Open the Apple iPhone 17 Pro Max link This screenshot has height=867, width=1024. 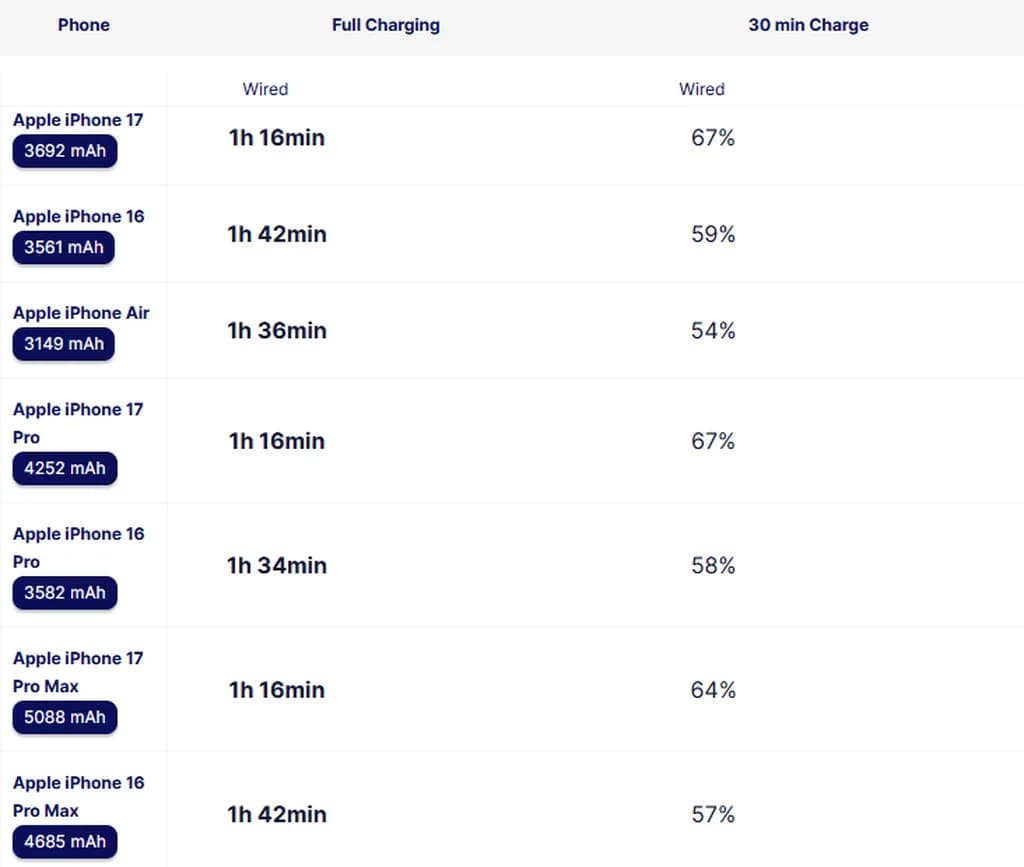78,671
